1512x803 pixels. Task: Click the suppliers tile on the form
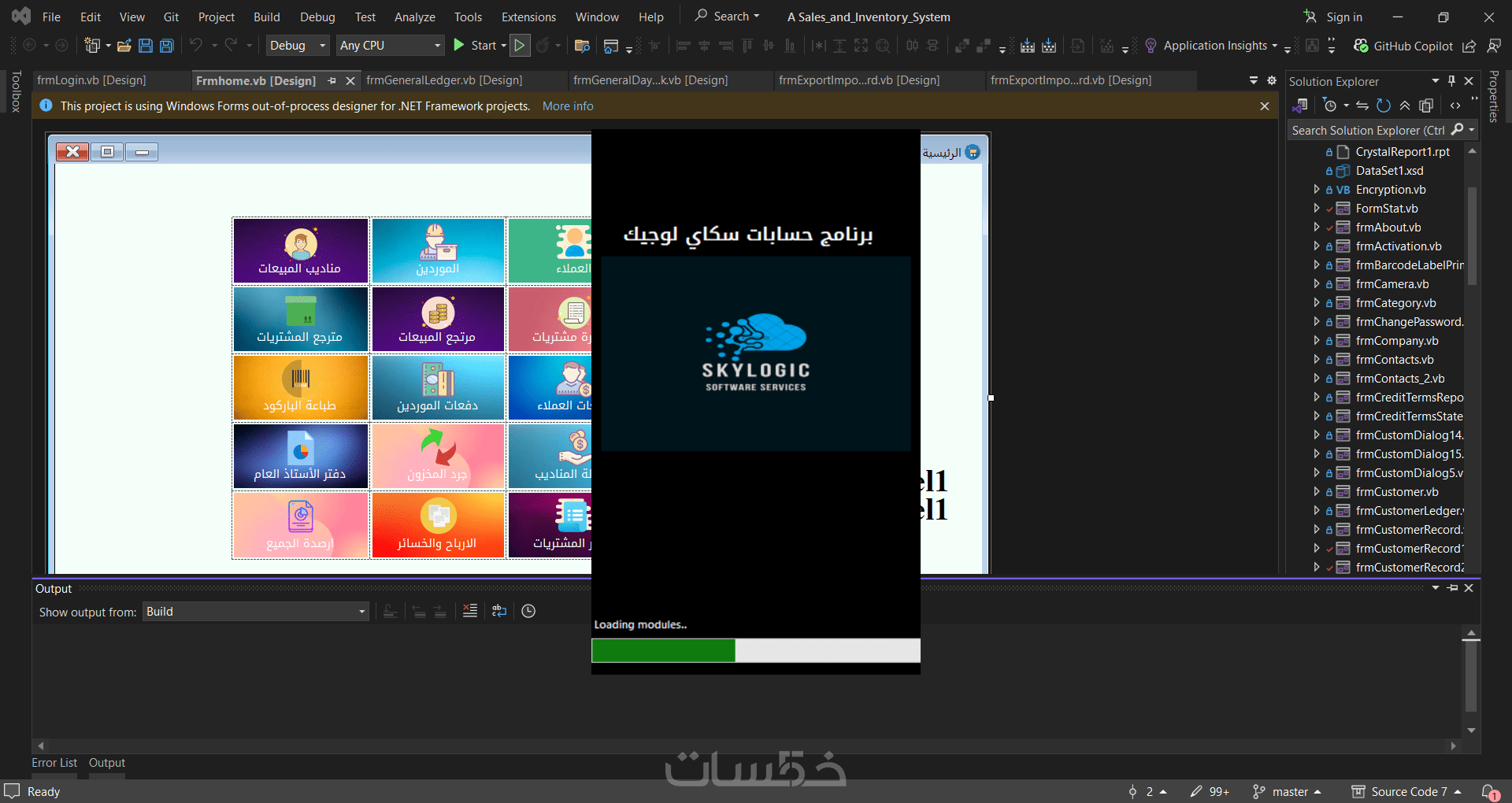point(438,250)
